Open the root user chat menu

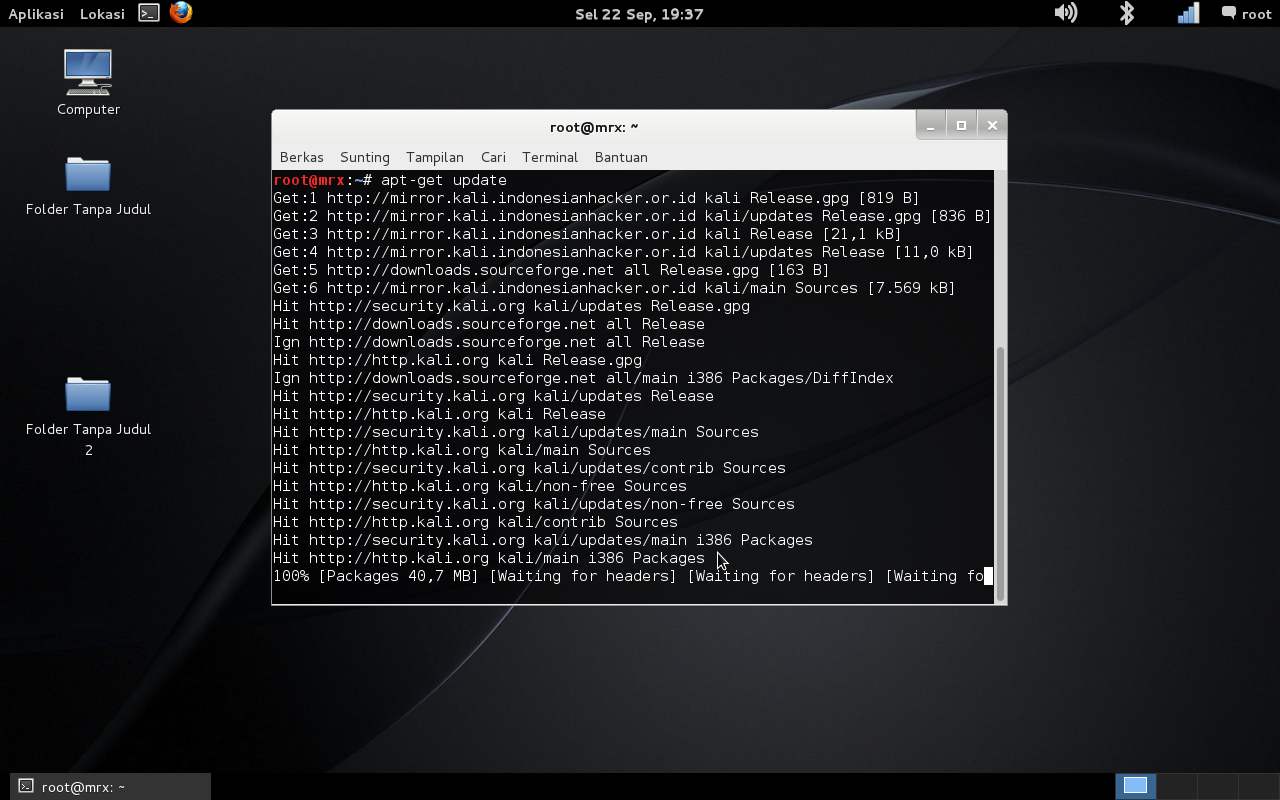pos(1246,14)
